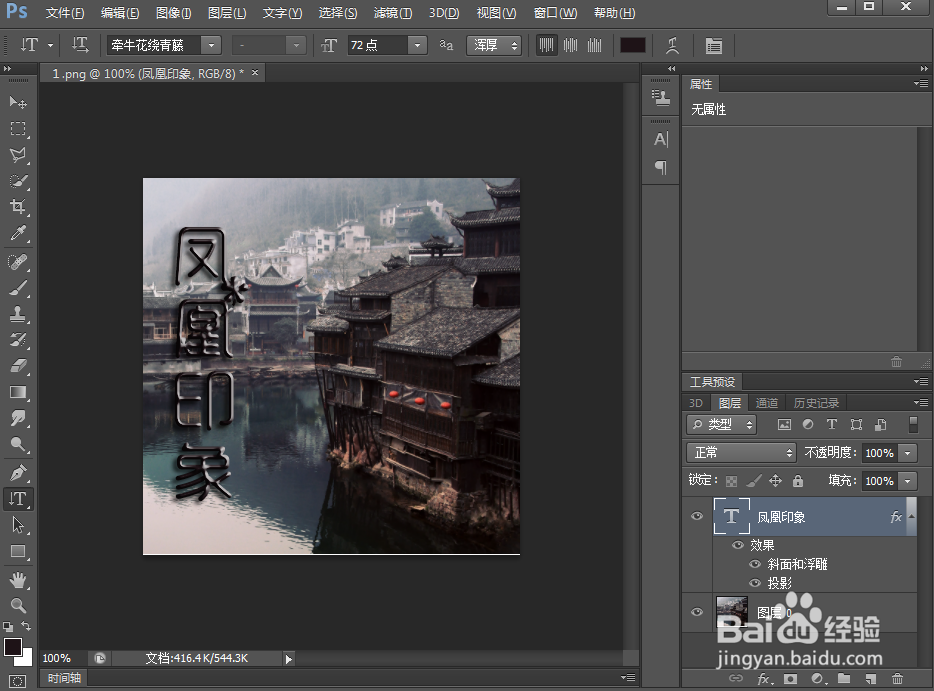Toggle visibility of 投影 effect
The height and width of the screenshot is (691, 934).
pos(755,583)
